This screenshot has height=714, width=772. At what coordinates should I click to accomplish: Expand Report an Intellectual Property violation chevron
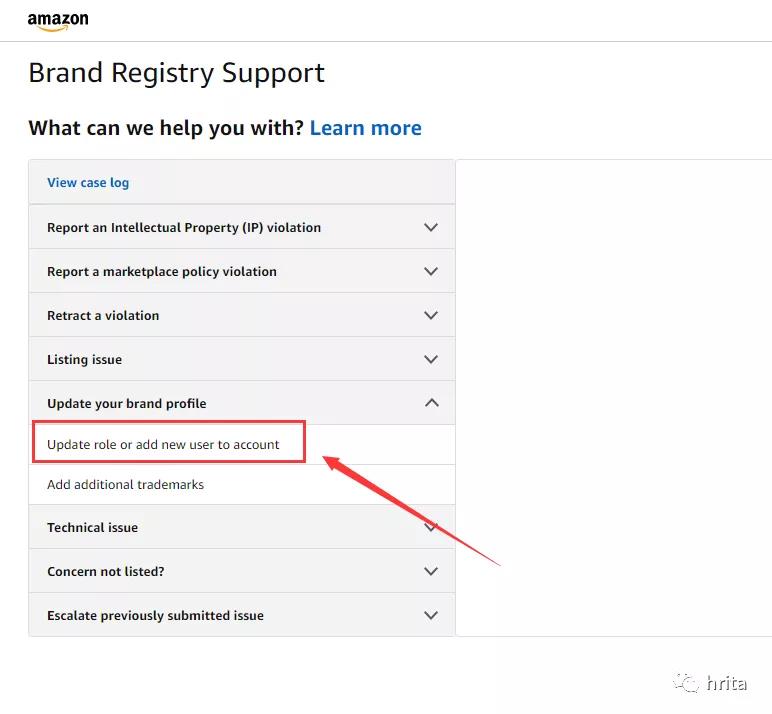point(431,228)
